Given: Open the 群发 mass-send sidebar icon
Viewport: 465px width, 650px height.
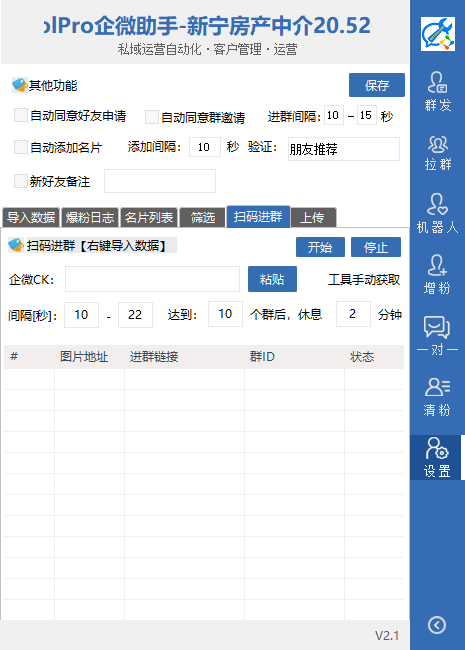Looking at the screenshot, I should coord(438,91).
